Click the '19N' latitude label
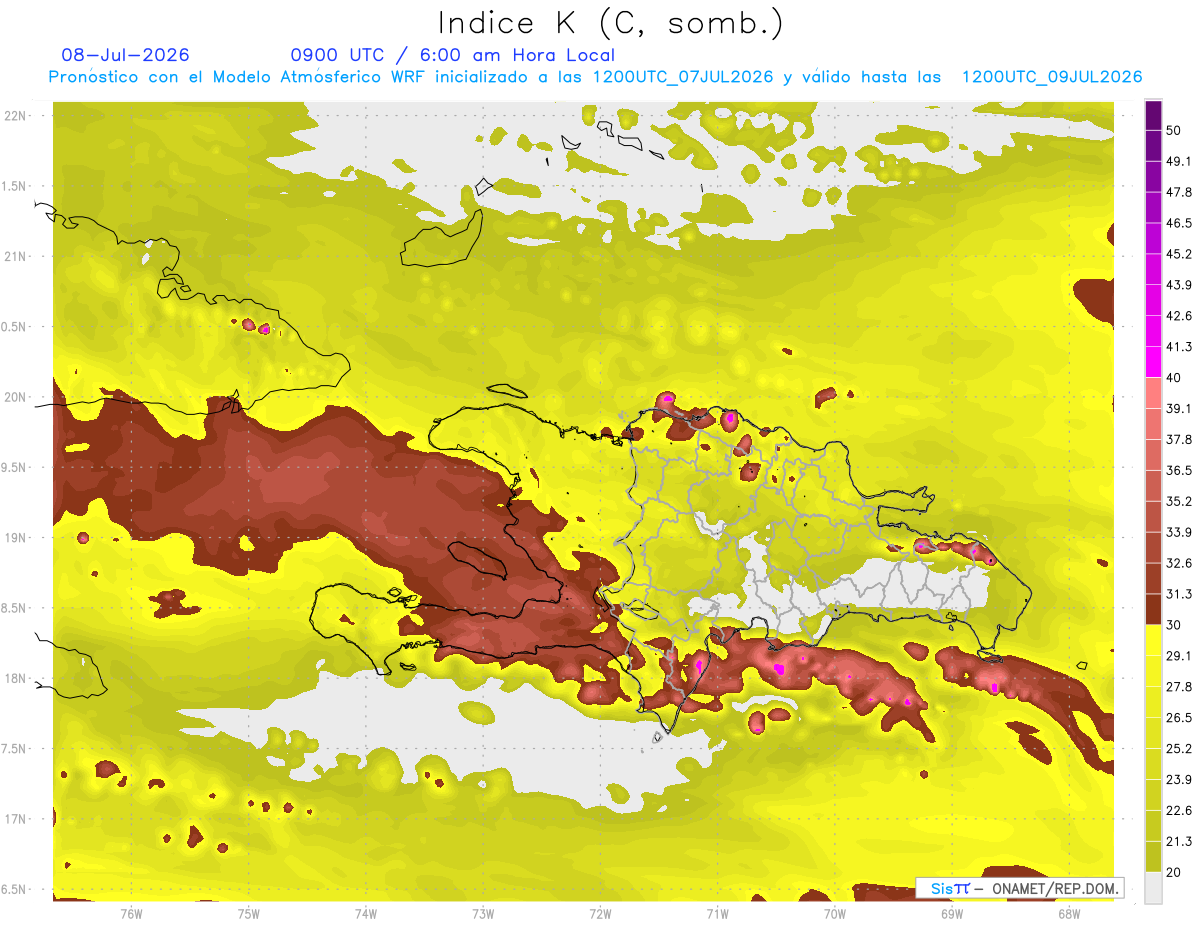1200x927 pixels. 17,537
